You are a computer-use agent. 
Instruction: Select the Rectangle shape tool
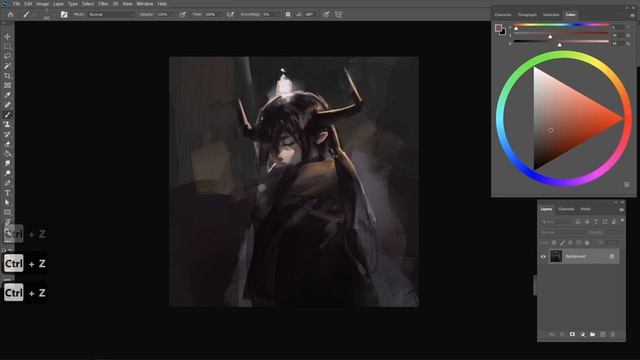7,212
